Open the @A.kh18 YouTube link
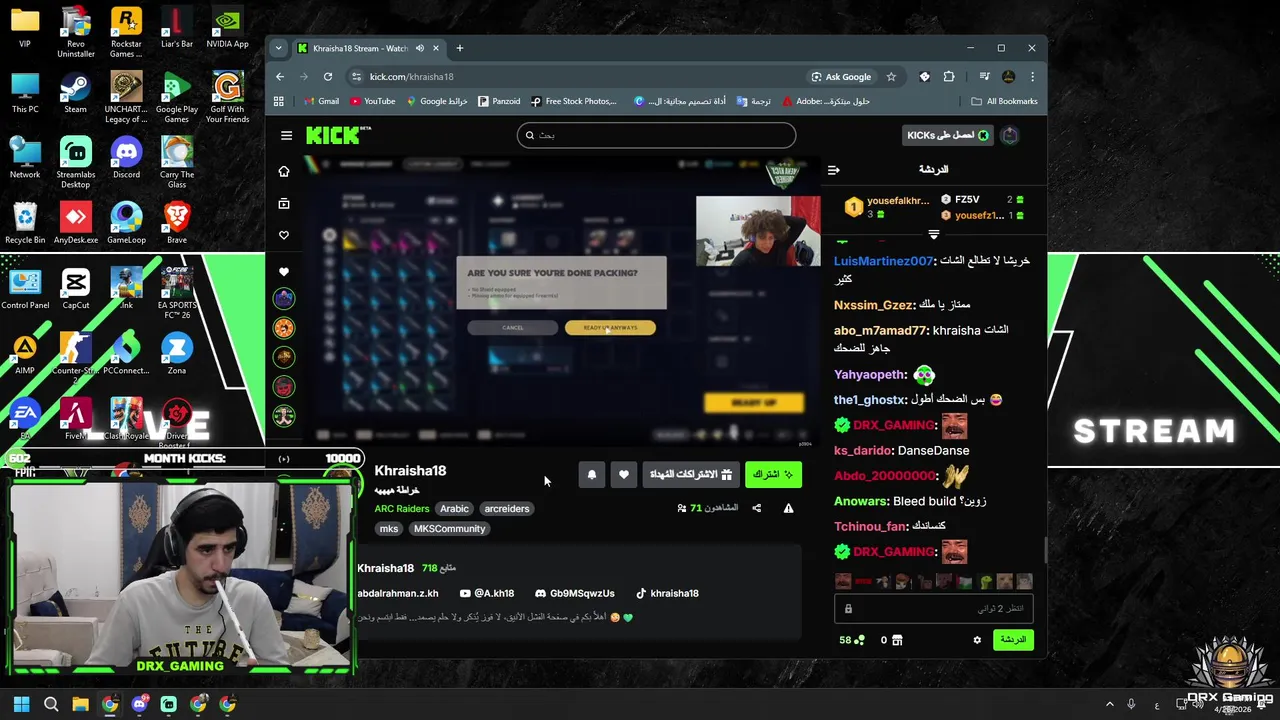 pos(487,593)
